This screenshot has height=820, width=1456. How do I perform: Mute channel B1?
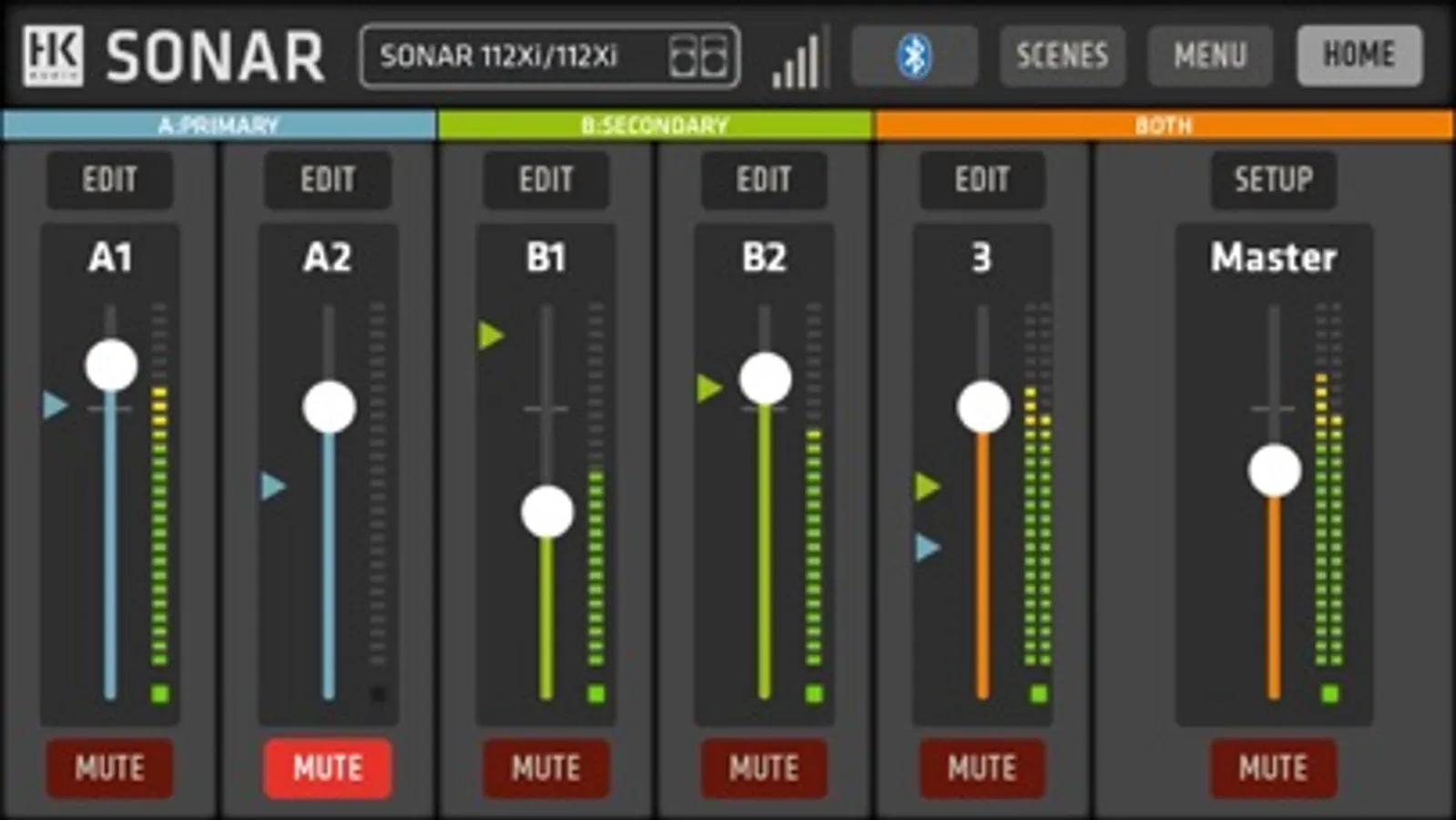pyautogui.click(x=546, y=768)
